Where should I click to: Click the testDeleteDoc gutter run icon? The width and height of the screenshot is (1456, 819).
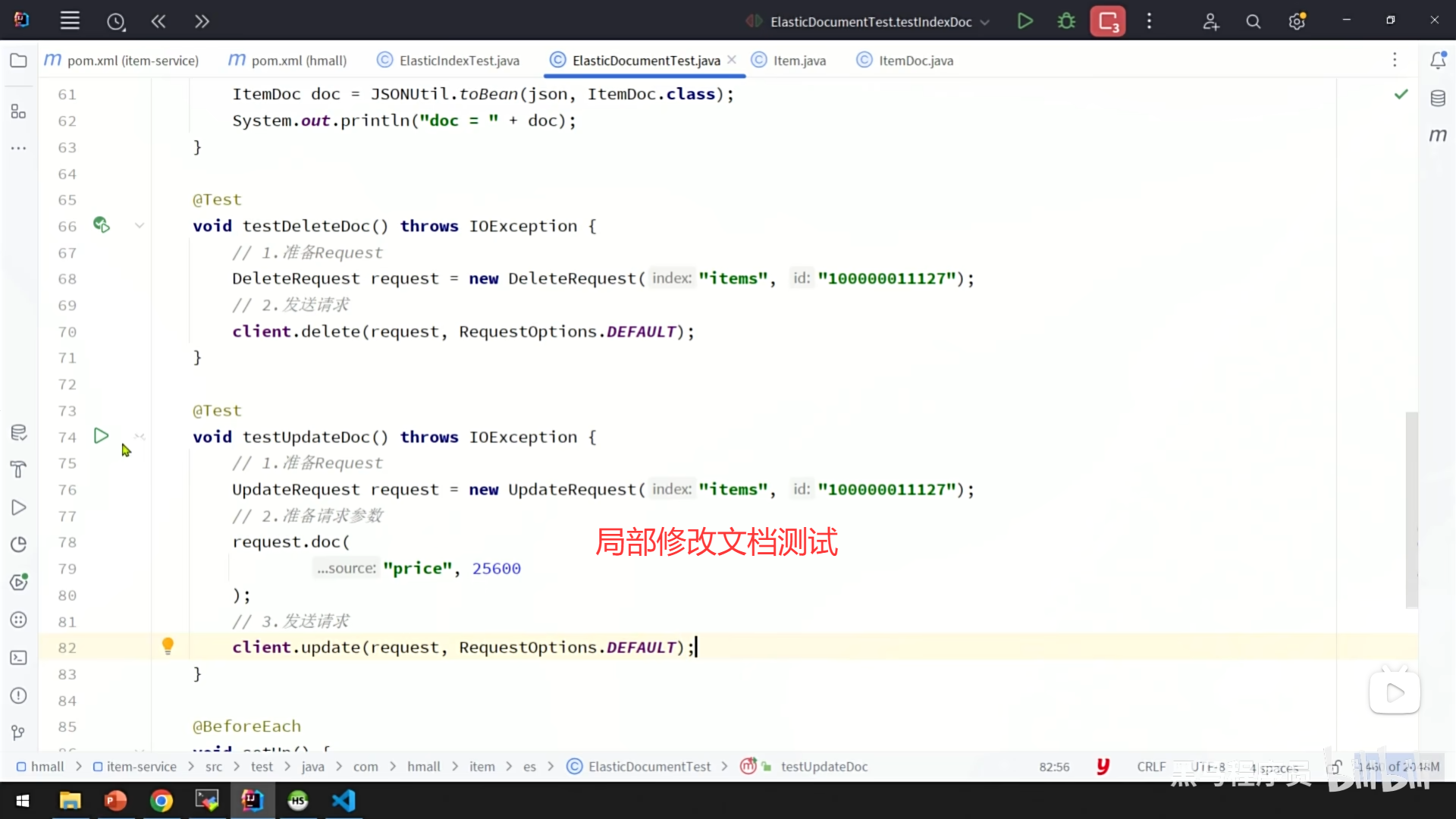tap(101, 225)
